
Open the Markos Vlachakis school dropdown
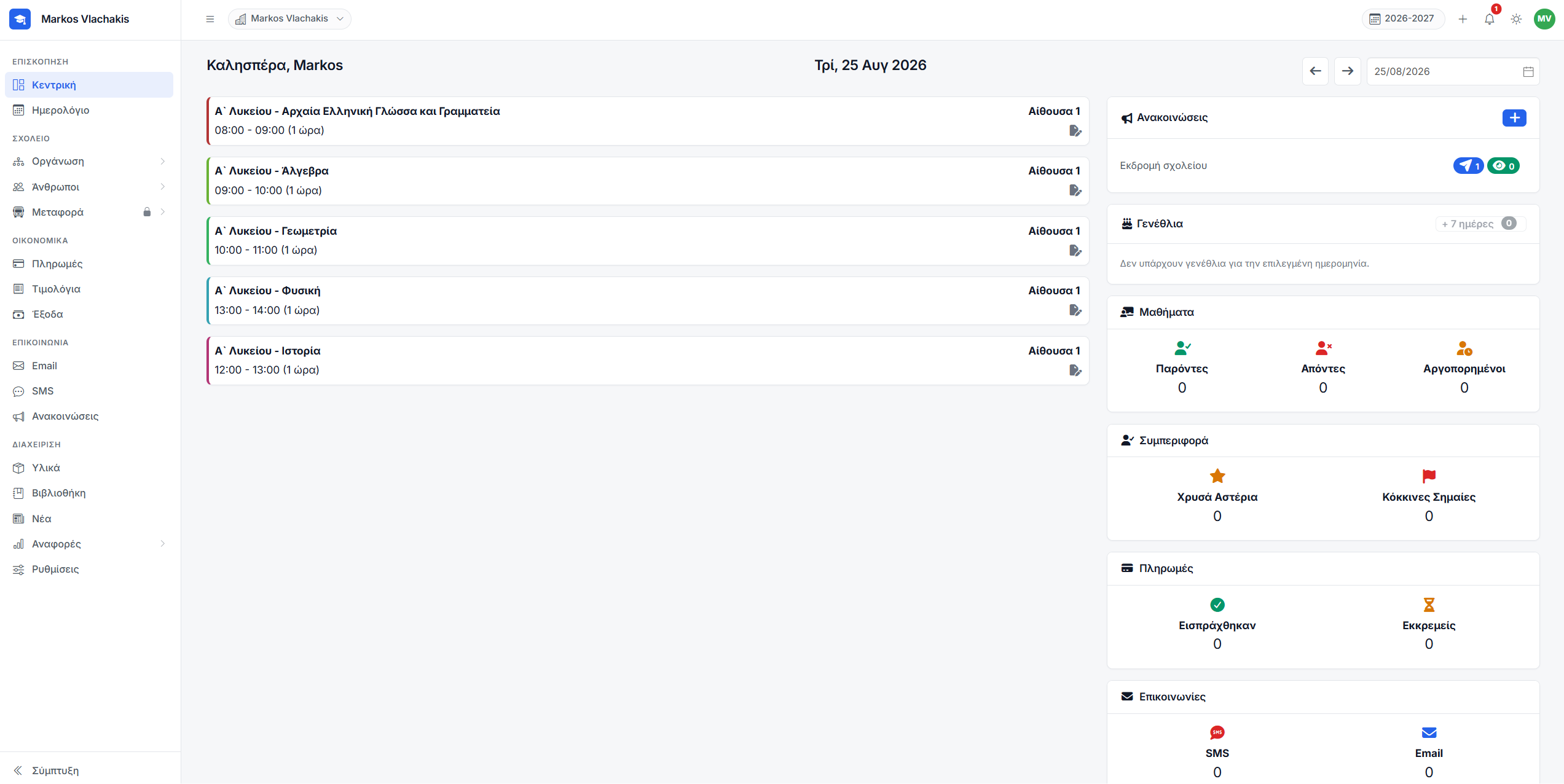tap(289, 19)
